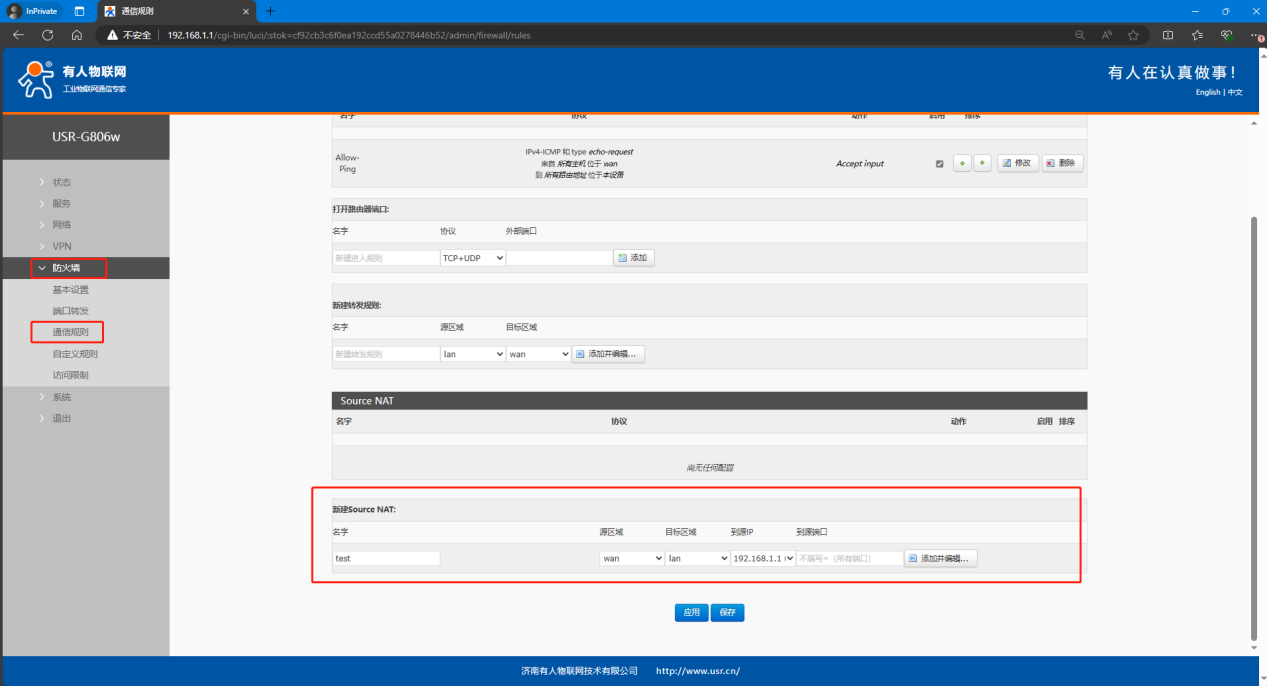The height and width of the screenshot is (686, 1267).
Task: Open the 端口转发 sidebar item
Action: click(x=71, y=311)
